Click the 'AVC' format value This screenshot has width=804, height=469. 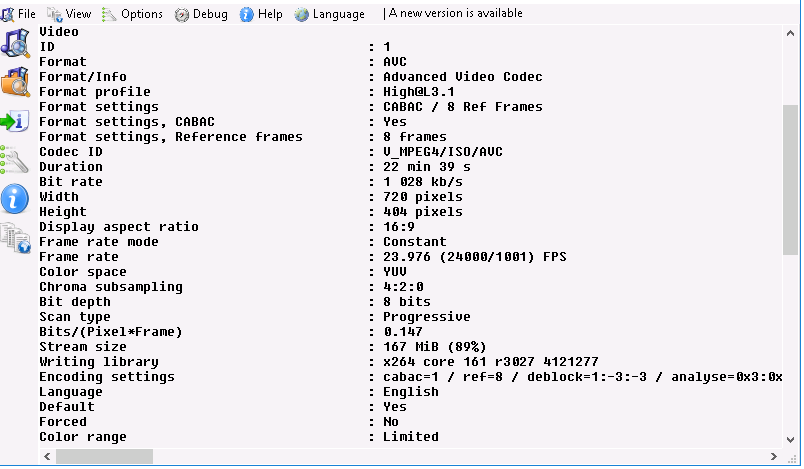pos(395,62)
